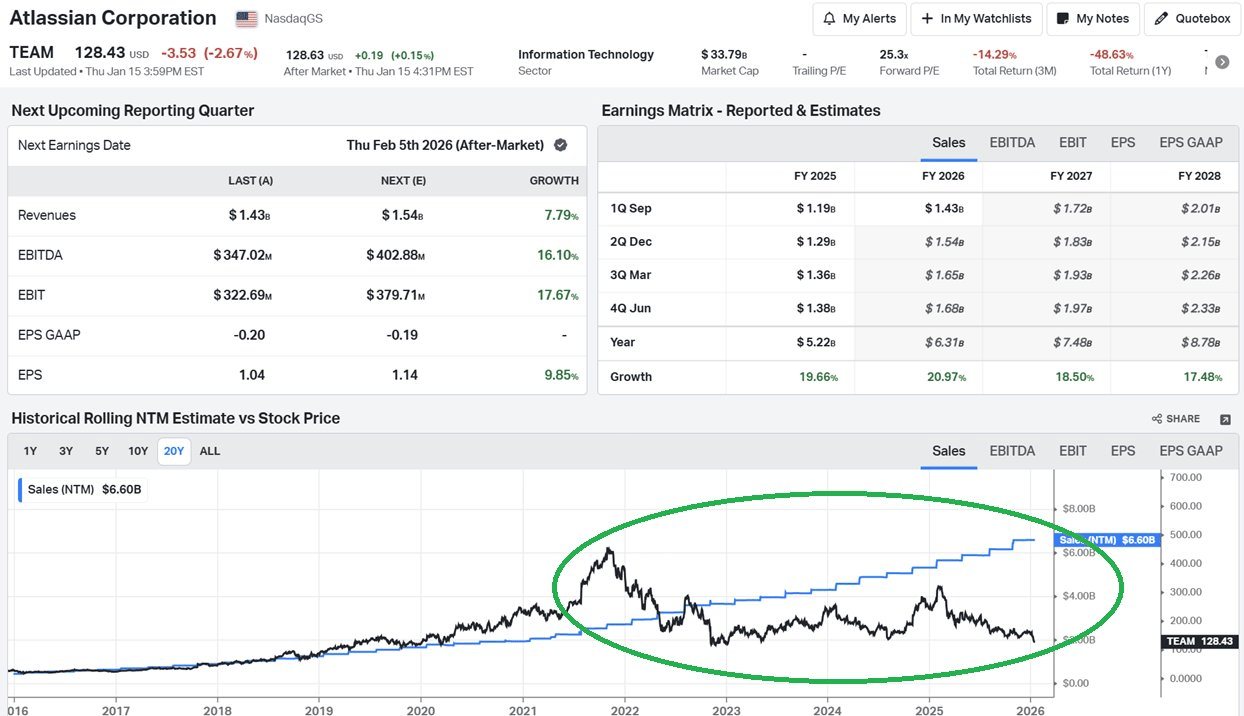Click the 2Q Dec FY 2026 $1.54B cell
The width and height of the screenshot is (1244, 716).
tap(944, 242)
